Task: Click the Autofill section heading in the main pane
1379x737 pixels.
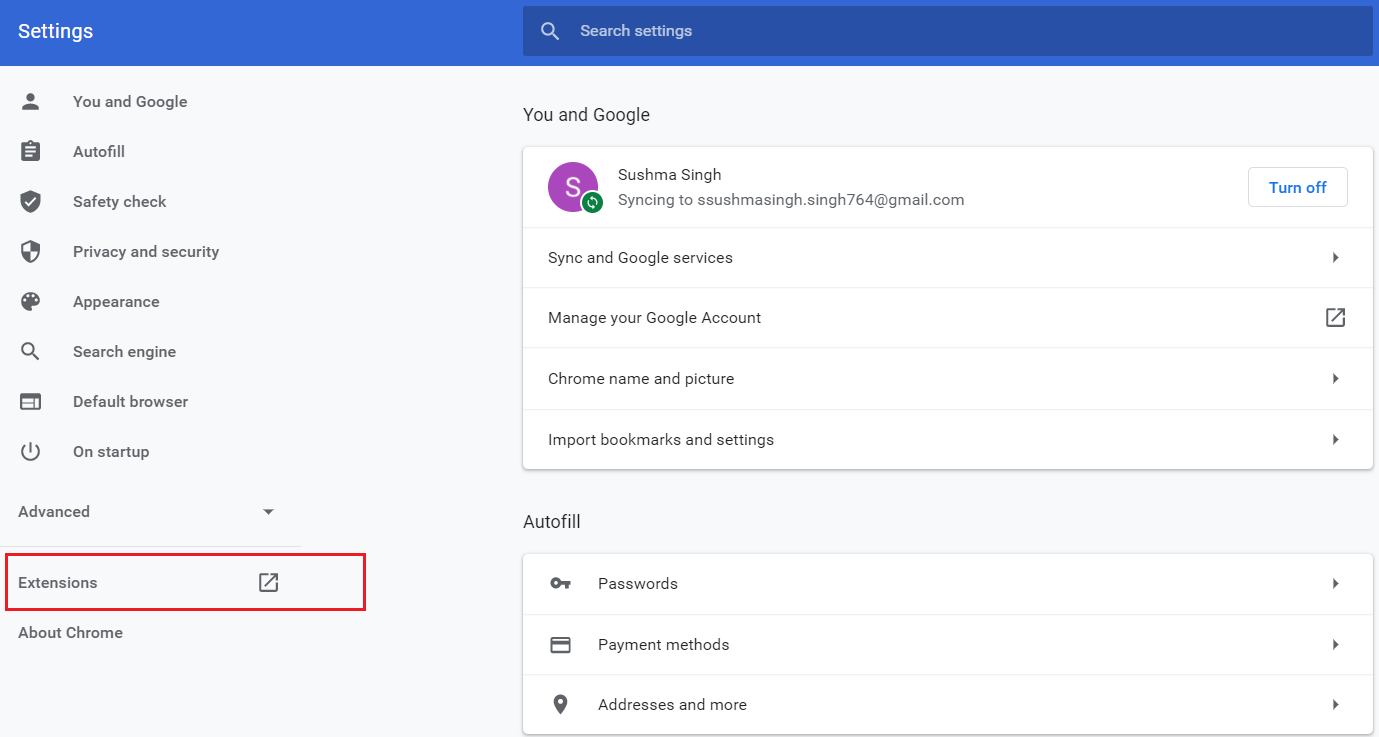Action: (552, 521)
